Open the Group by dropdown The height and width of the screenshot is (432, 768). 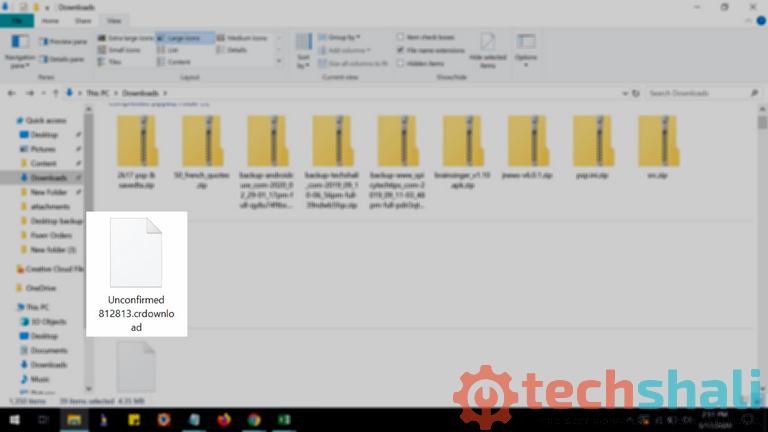339,37
